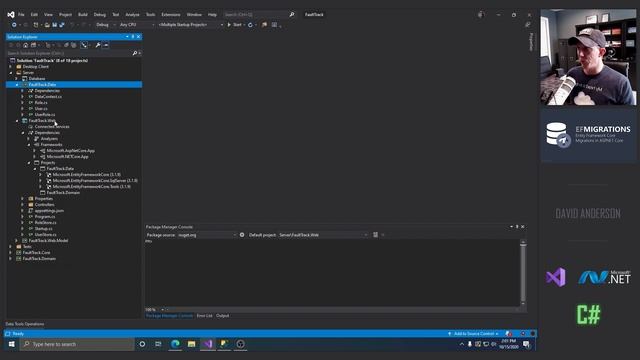Open the Default project dropdown
Screen dimensions: 640x360
click(323, 235)
